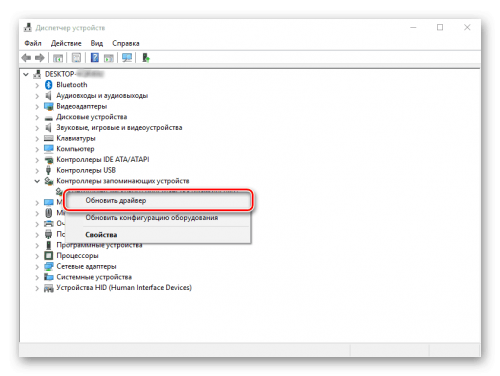Collapse the DESKTOP root node

[26, 74]
